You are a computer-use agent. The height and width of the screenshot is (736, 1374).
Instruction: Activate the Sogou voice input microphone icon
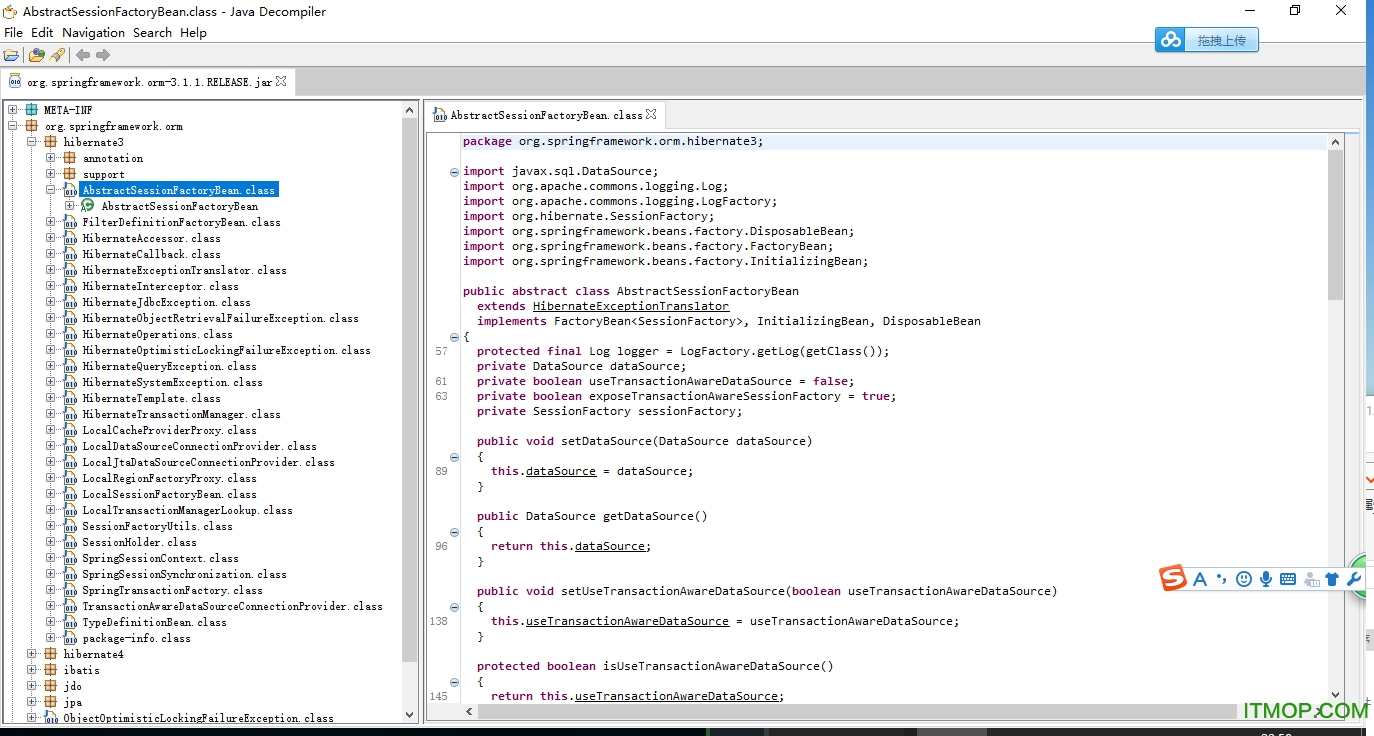(x=1266, y=578)
